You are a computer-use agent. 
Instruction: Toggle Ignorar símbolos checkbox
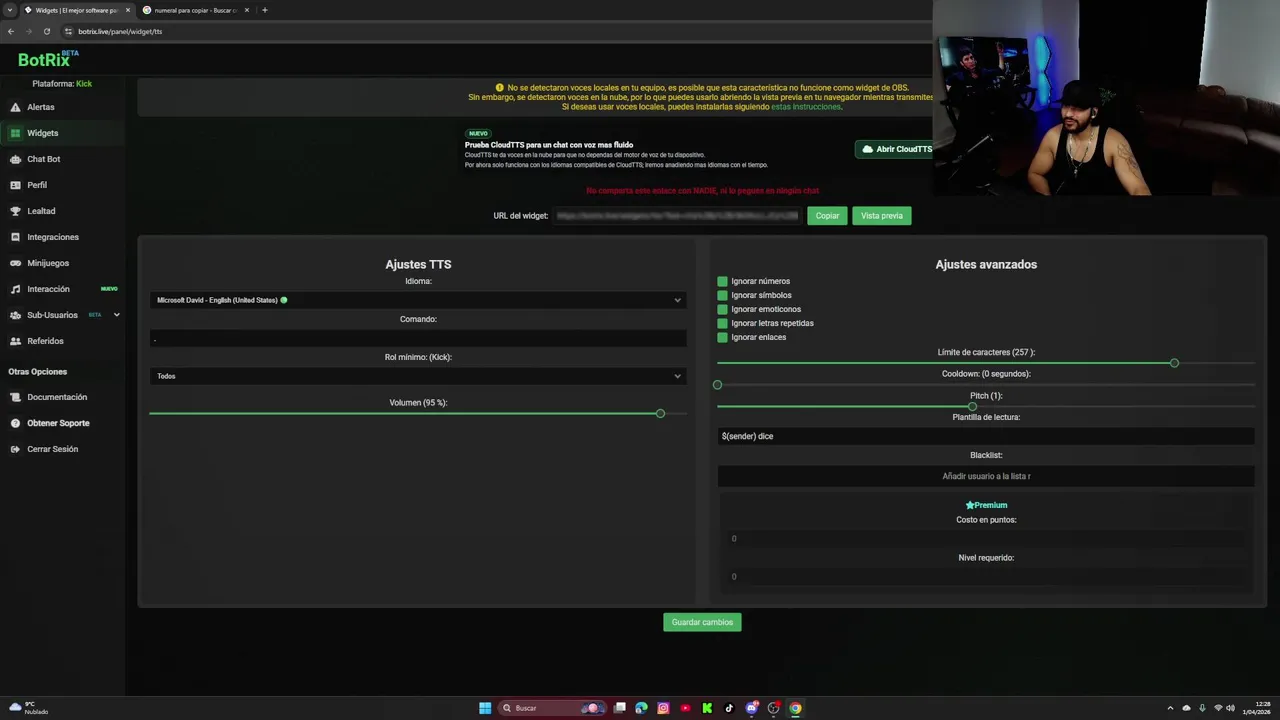click(x=722, y=295)
